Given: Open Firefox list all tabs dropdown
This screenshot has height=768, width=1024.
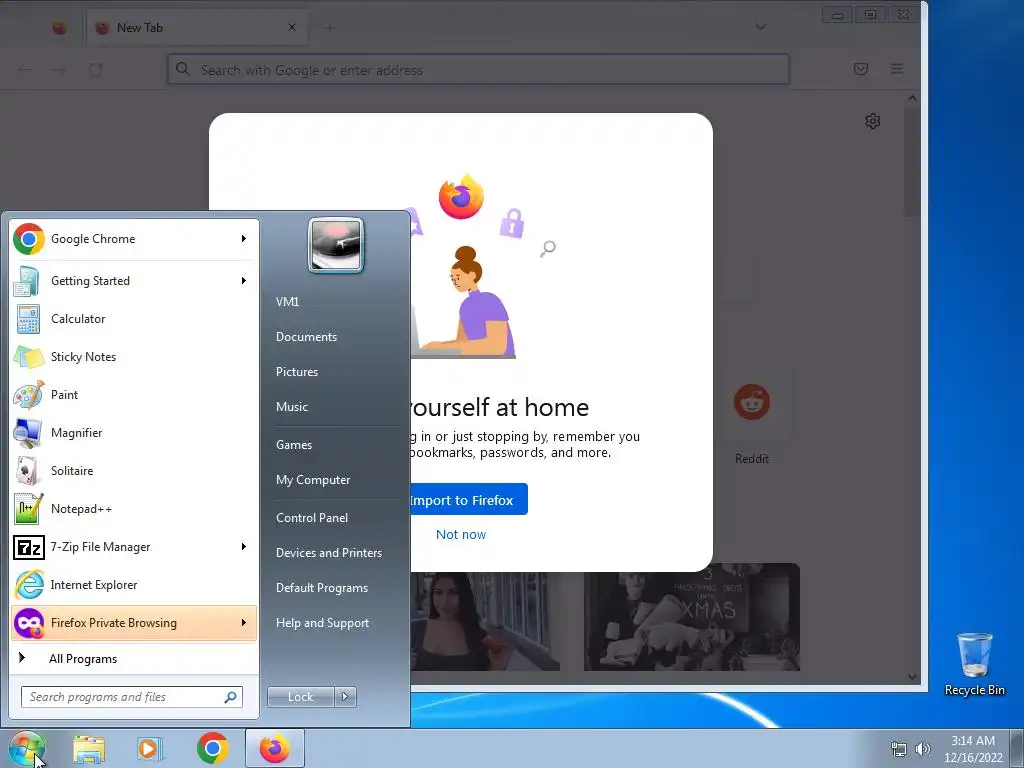Looking at the screenshot, I should click(x=761, y=27).
